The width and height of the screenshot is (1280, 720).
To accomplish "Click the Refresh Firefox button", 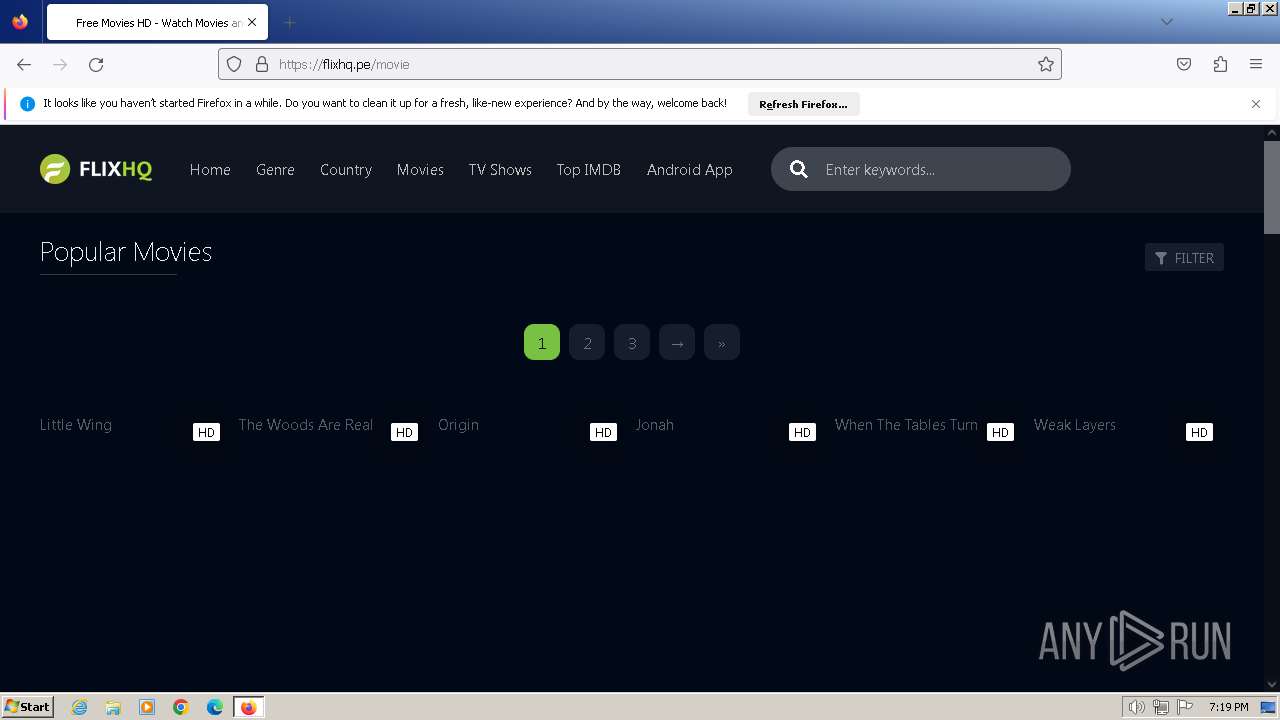I will point(803,104).
